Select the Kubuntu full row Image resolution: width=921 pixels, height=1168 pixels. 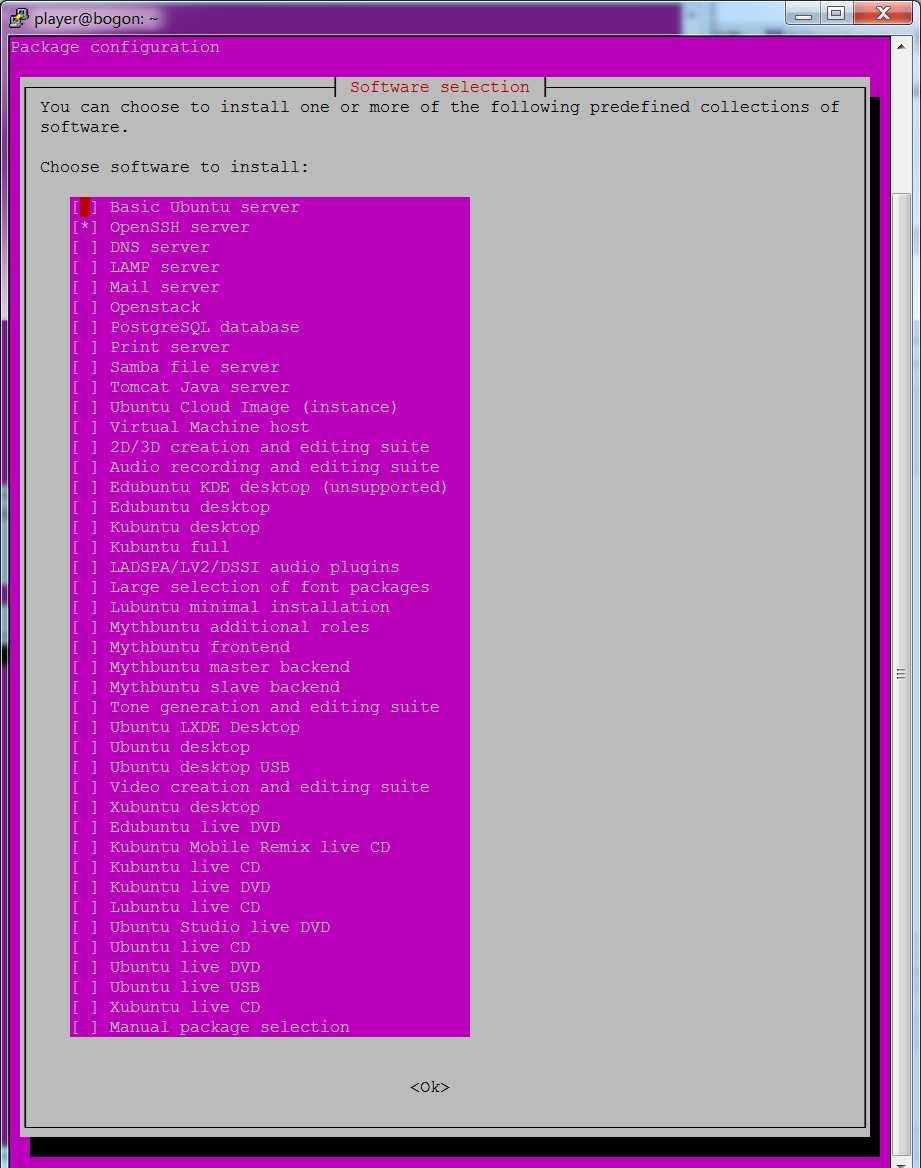click(x=270, y=547)
